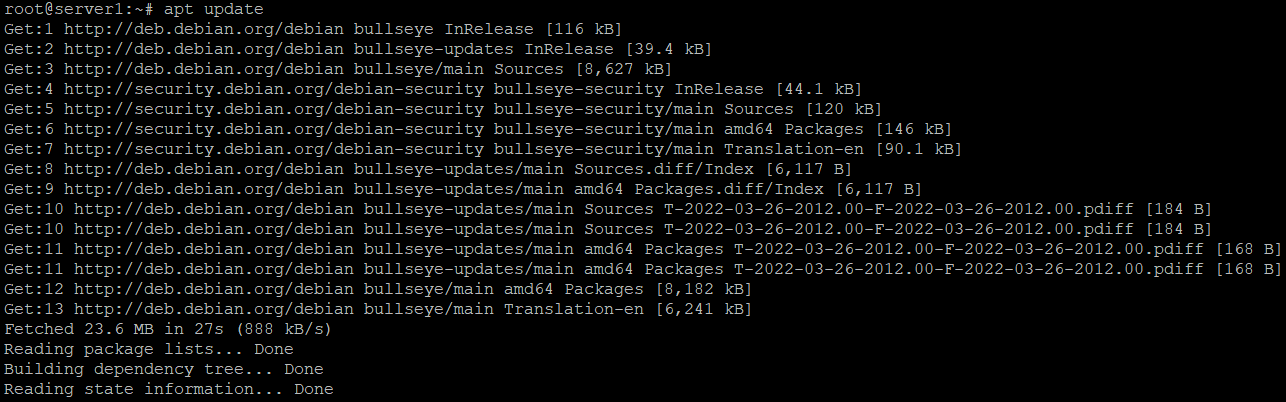Screen dimensions: 1286x402
Task: Click the first Get:11 amd64 Packages pdiff line
Action: (x=643, y=249)
